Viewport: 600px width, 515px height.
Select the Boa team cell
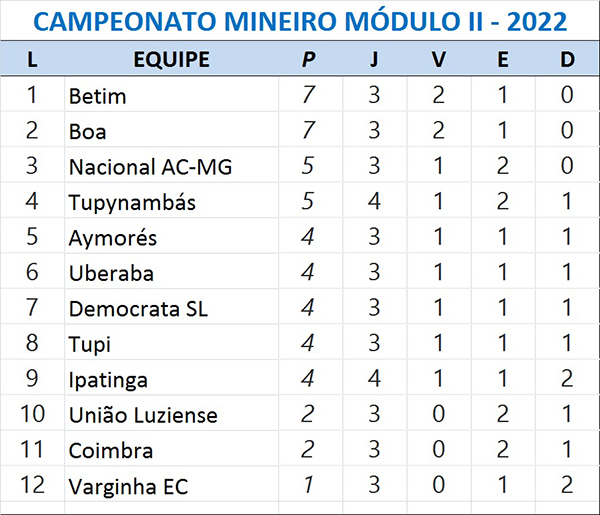click(88, 132)
